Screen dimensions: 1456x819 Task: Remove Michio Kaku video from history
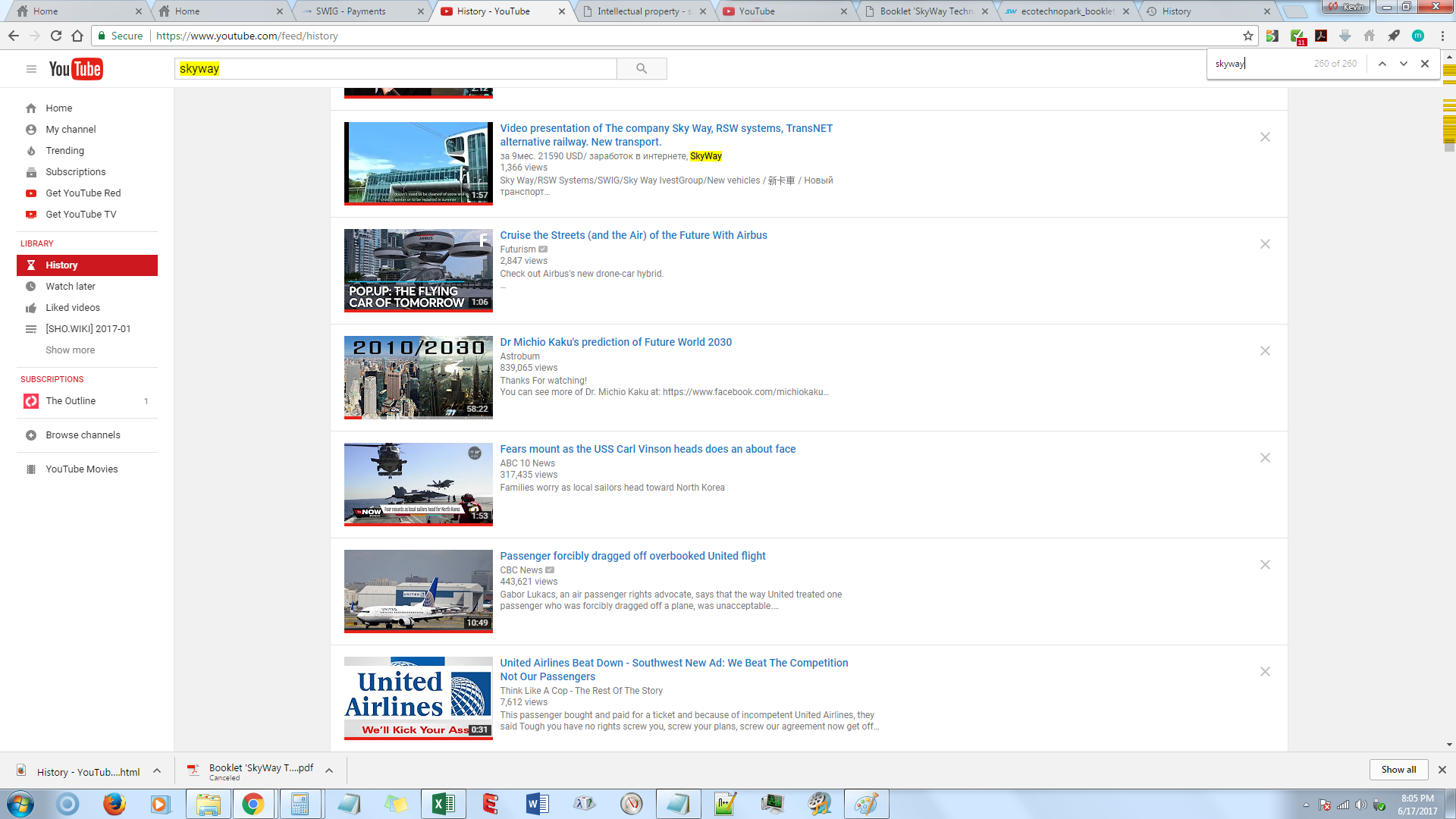point(1265,351)
